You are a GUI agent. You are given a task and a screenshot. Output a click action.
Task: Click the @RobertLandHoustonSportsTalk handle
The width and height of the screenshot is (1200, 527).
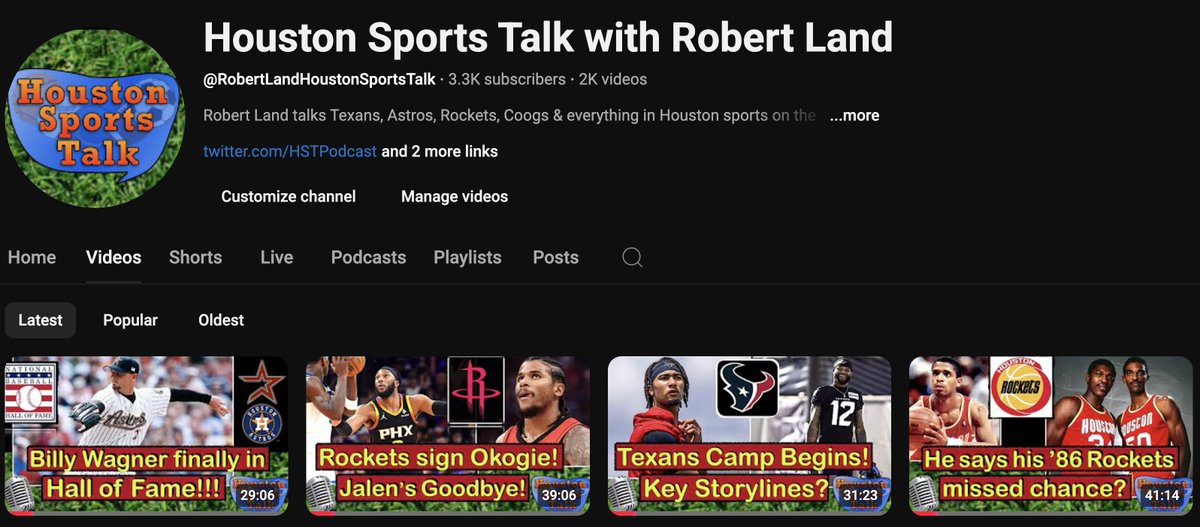[320, 79]
